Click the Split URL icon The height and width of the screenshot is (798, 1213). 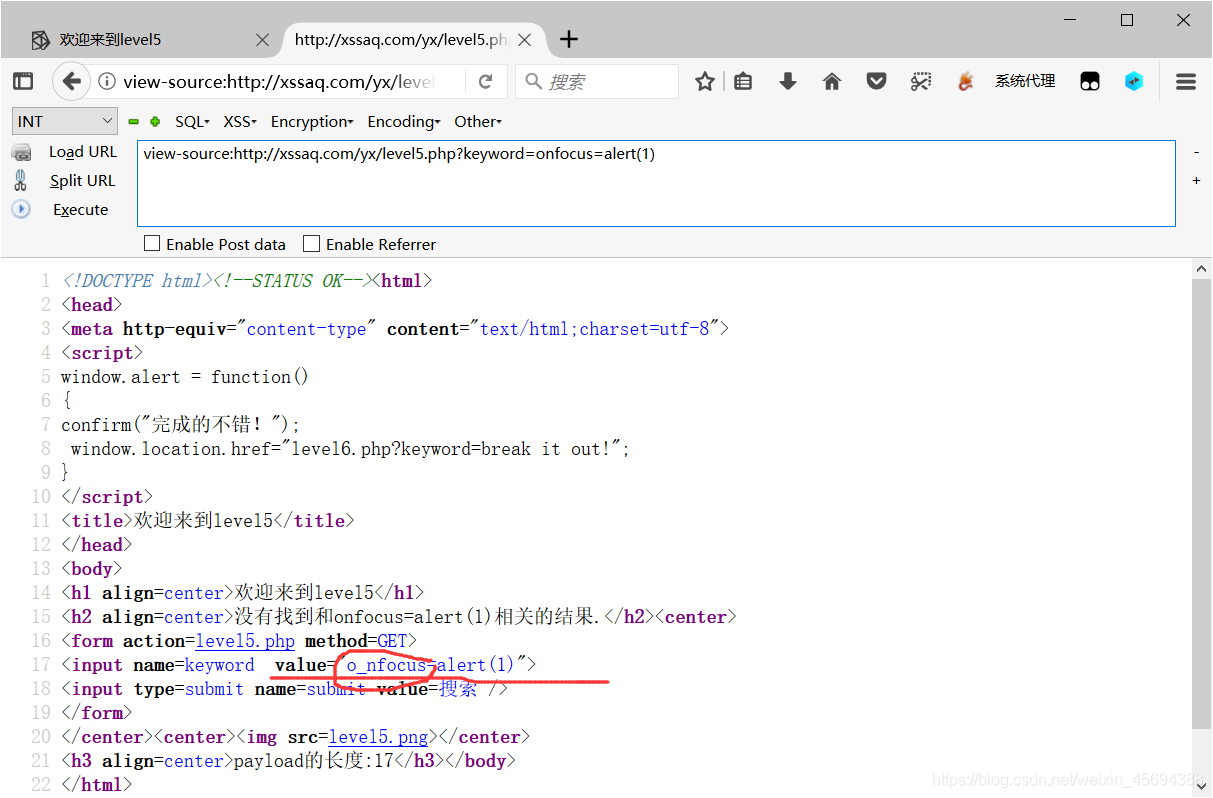(x=21, y=181)
